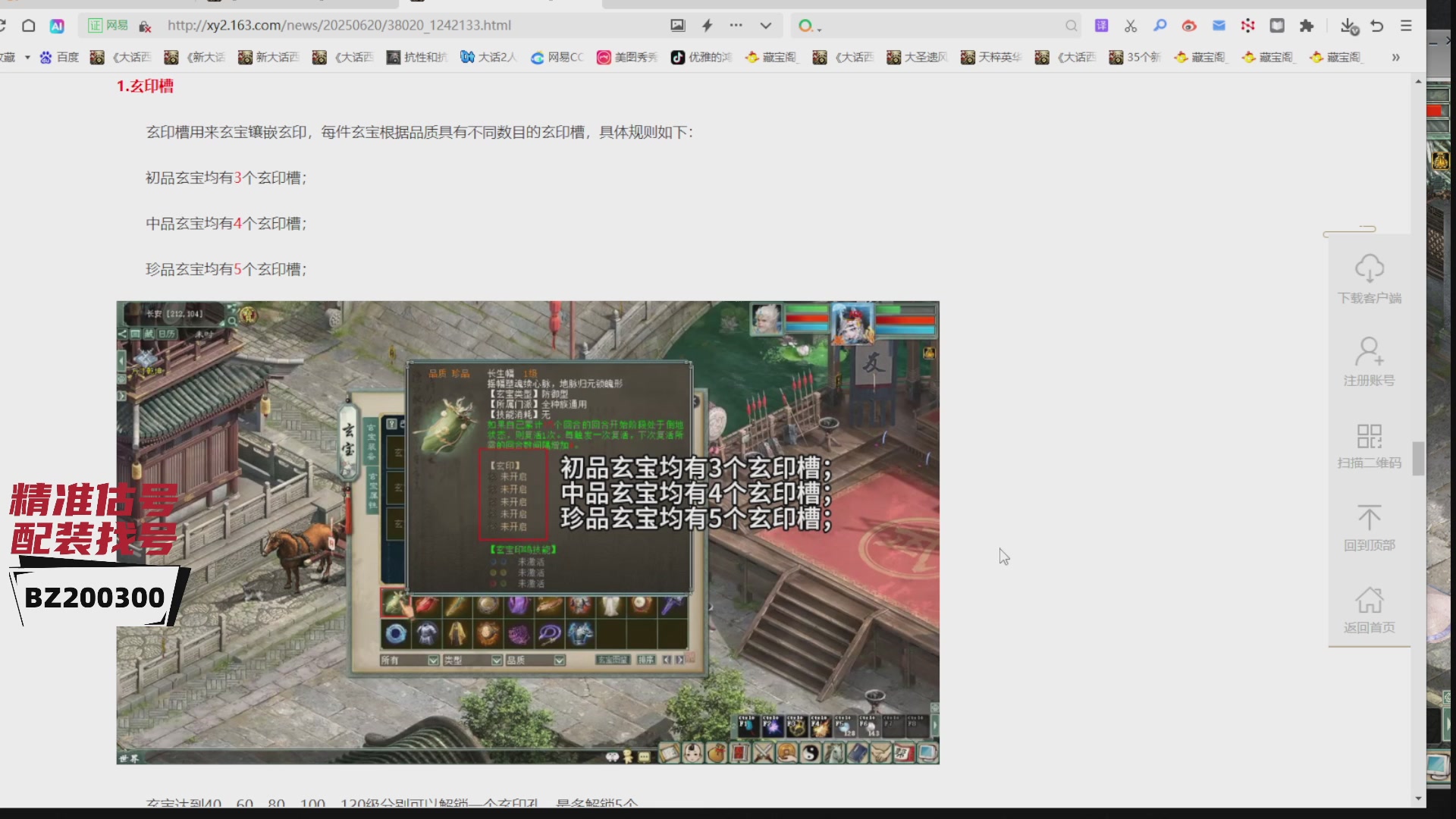Open the 天粹英华 bookmark
This screenshot has width=1456, height=819.
[x=991, y=57]
